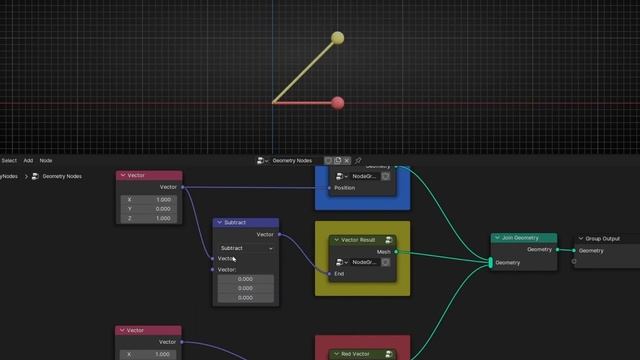Toggle the pin icon in node editor header
This screenshot has width=640, height=360.
click(x=358, y=161)
